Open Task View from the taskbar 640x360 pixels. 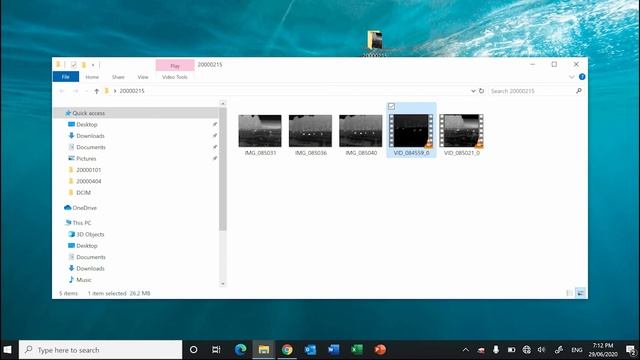tap(216, 350)
